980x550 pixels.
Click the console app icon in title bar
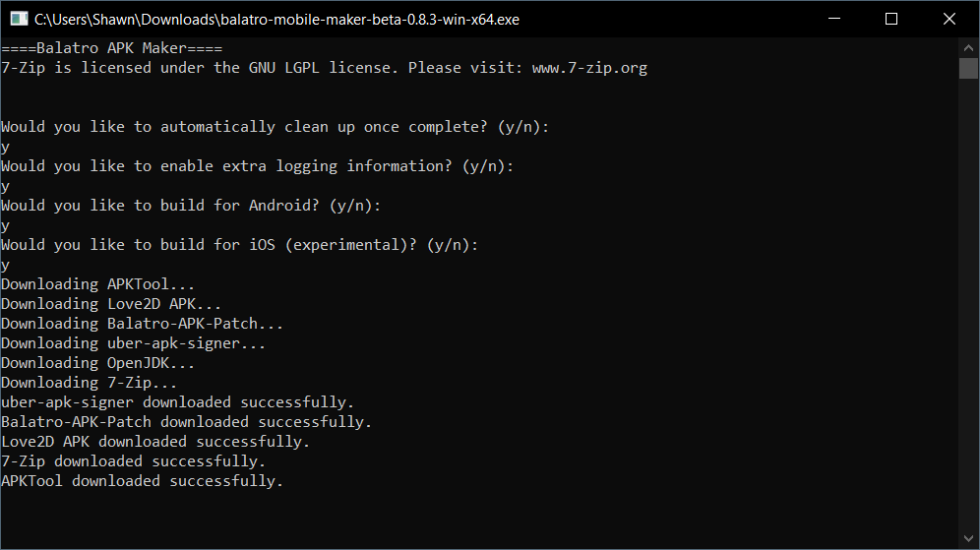click(x=17, y=19)
